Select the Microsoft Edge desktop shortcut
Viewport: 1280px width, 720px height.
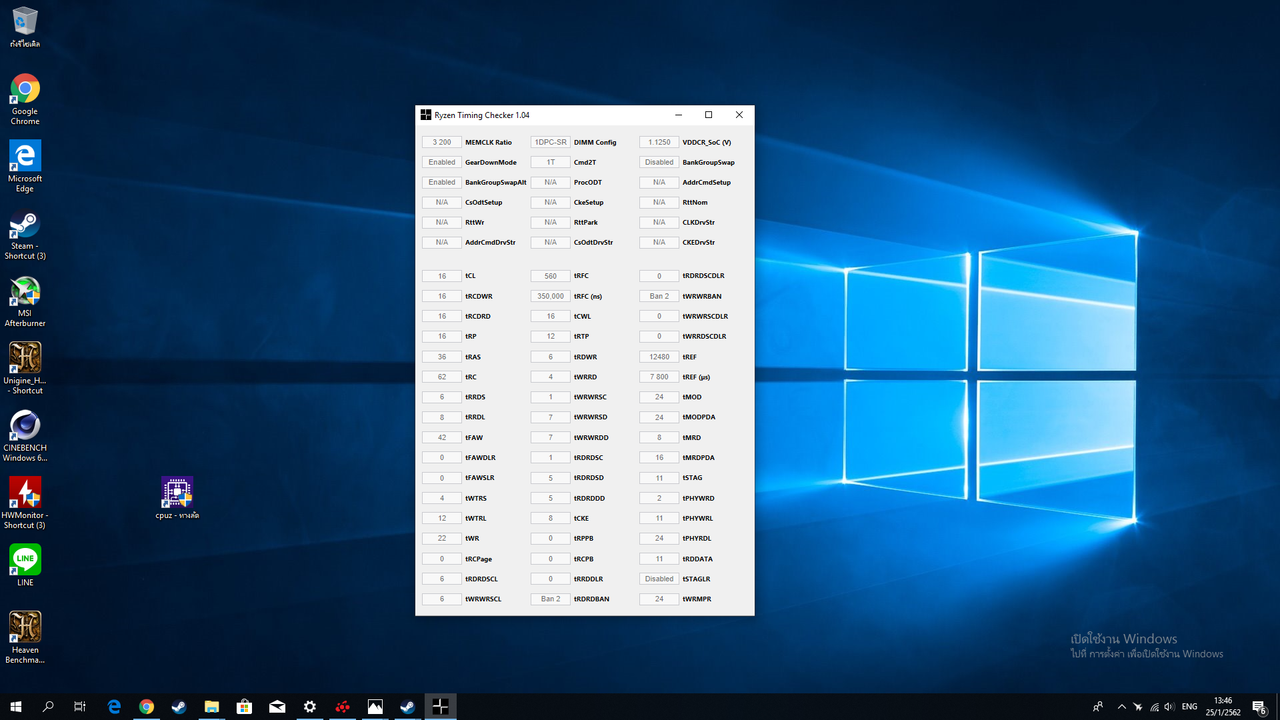click(x=25, y=166)
